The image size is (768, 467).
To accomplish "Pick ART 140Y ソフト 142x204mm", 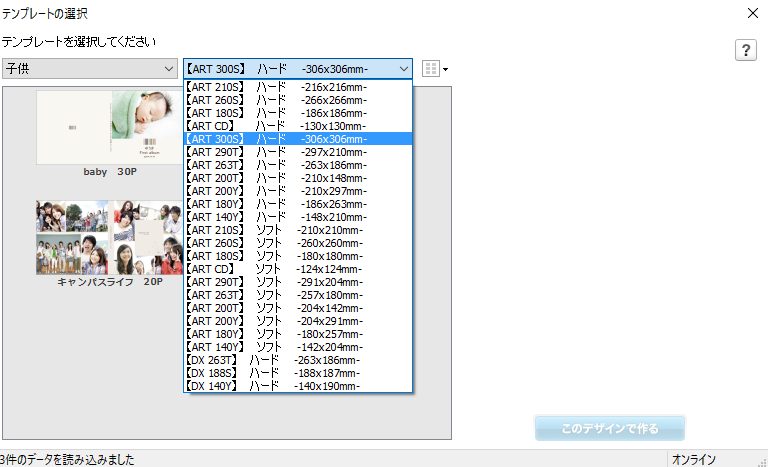I will click(x=298, y=346).
